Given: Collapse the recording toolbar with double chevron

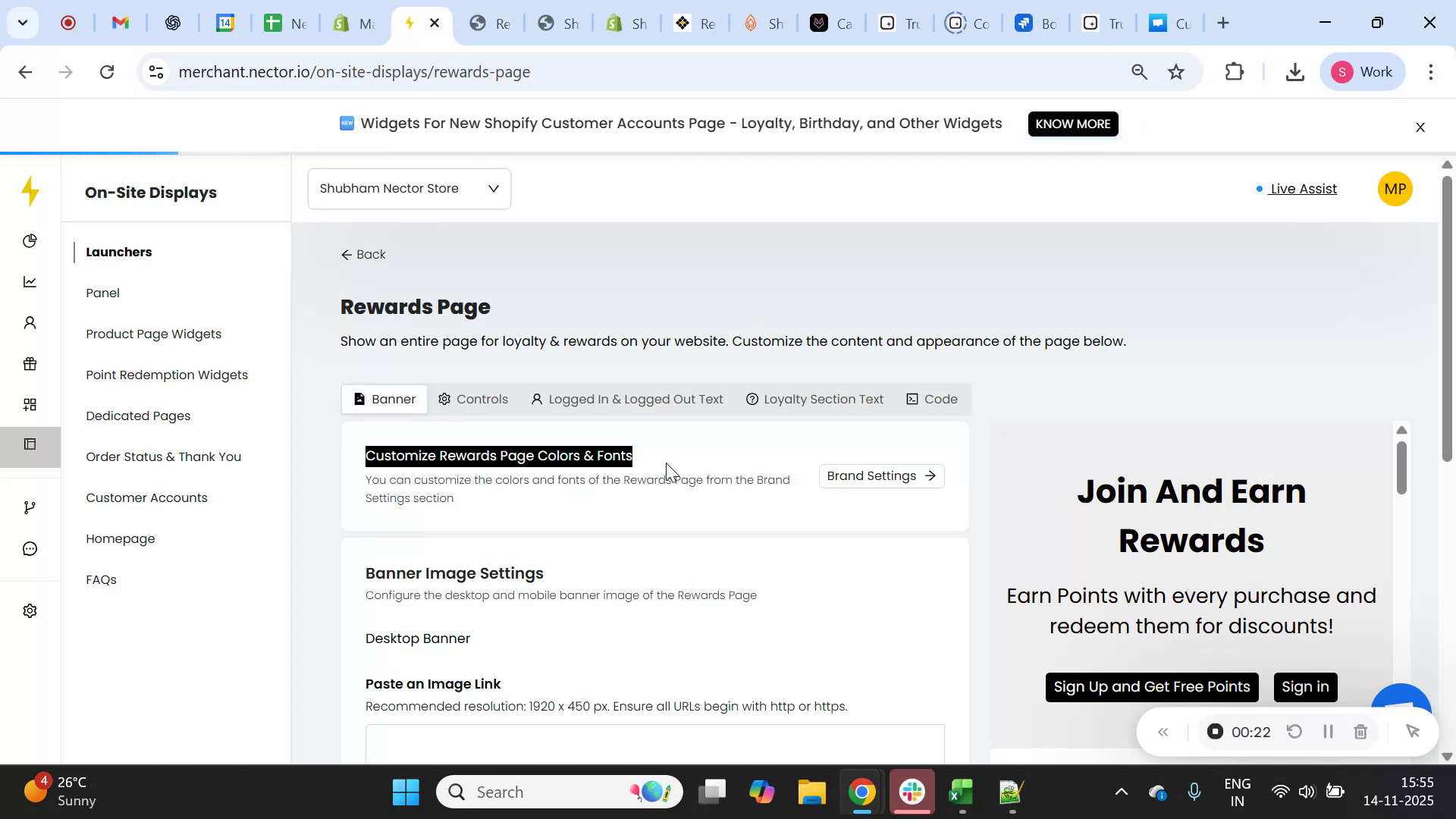Looking at the screenshot, I should 1164,731.
